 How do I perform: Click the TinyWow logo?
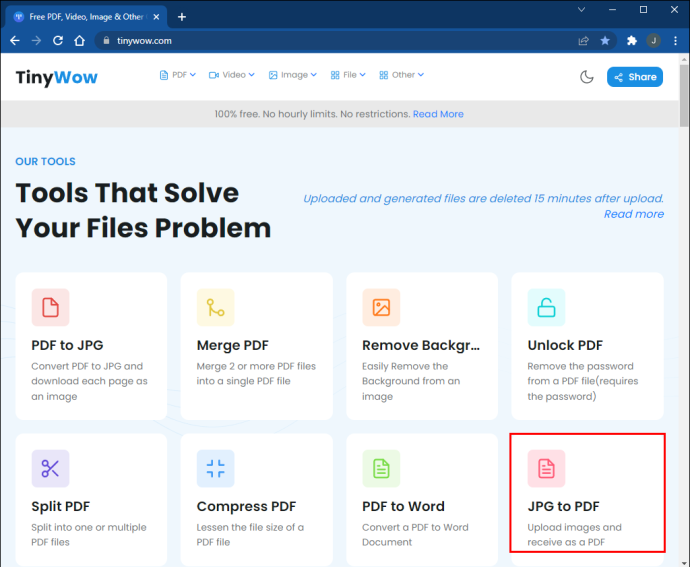click(57, 77)
